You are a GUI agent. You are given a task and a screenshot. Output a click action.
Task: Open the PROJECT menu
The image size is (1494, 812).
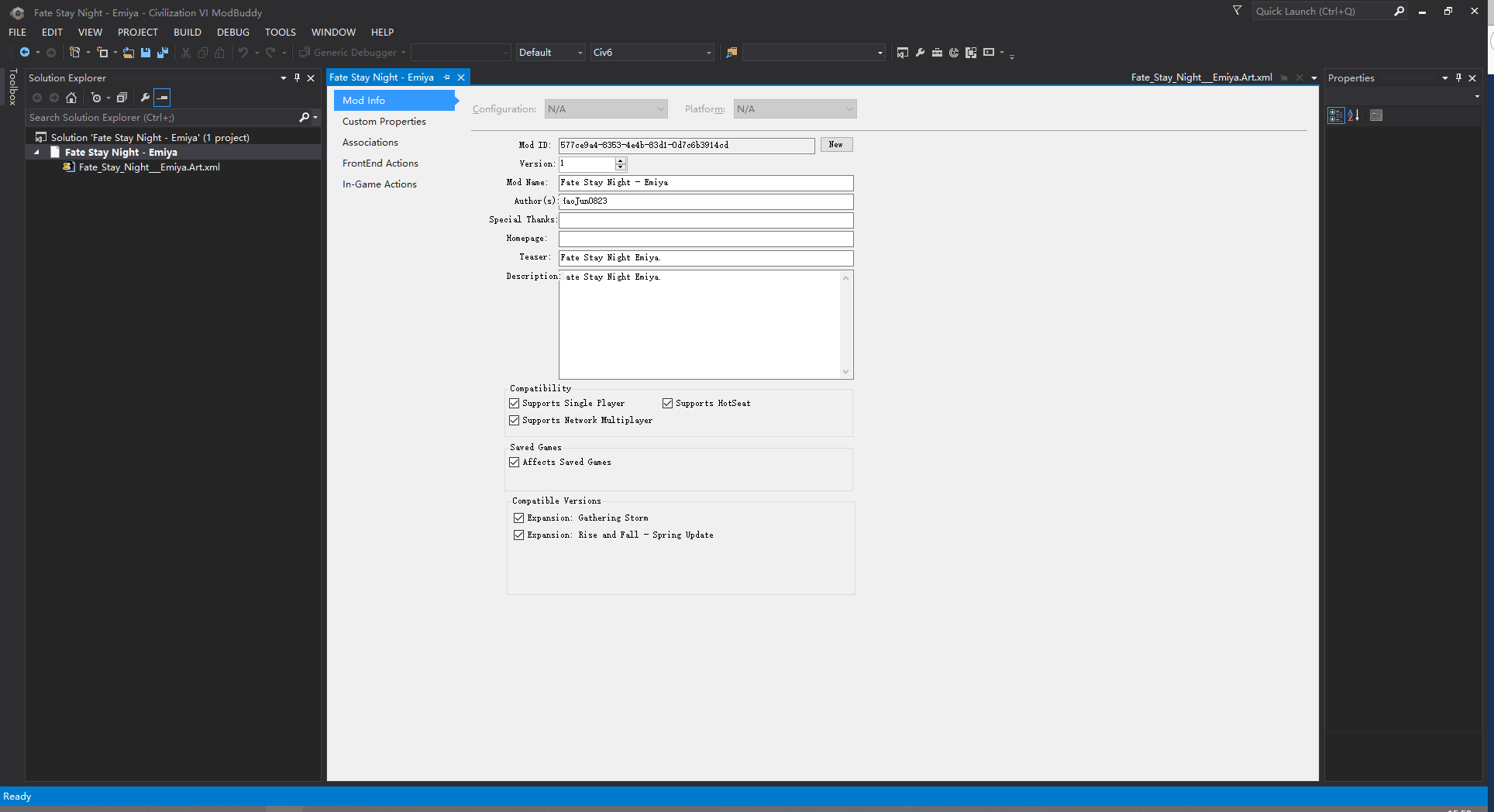pos(138,32)
